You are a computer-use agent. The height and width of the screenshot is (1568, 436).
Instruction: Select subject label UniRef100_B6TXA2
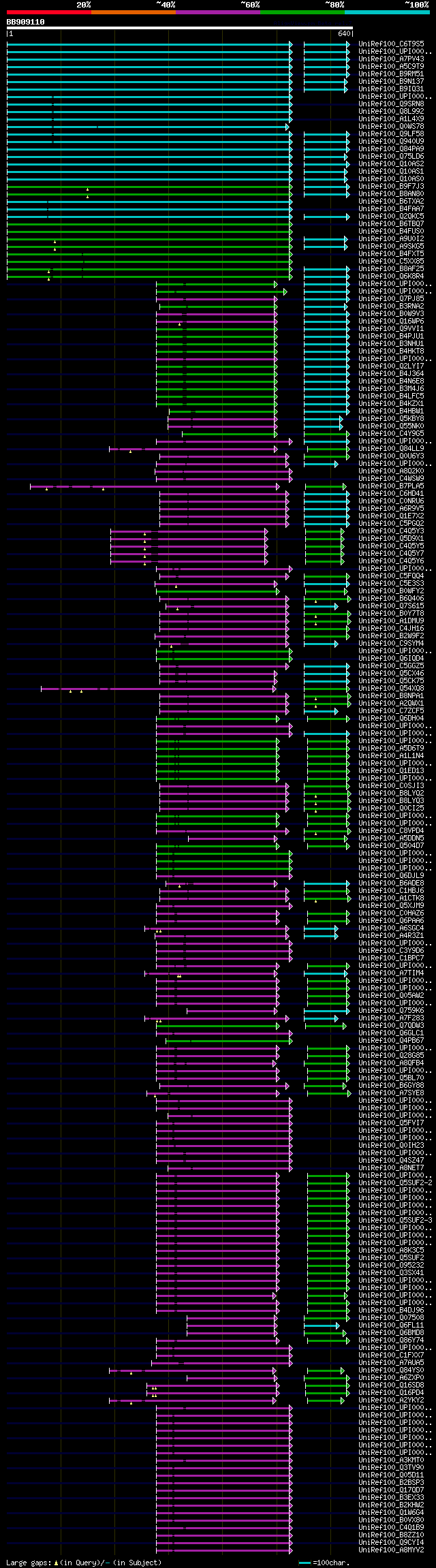391,201
